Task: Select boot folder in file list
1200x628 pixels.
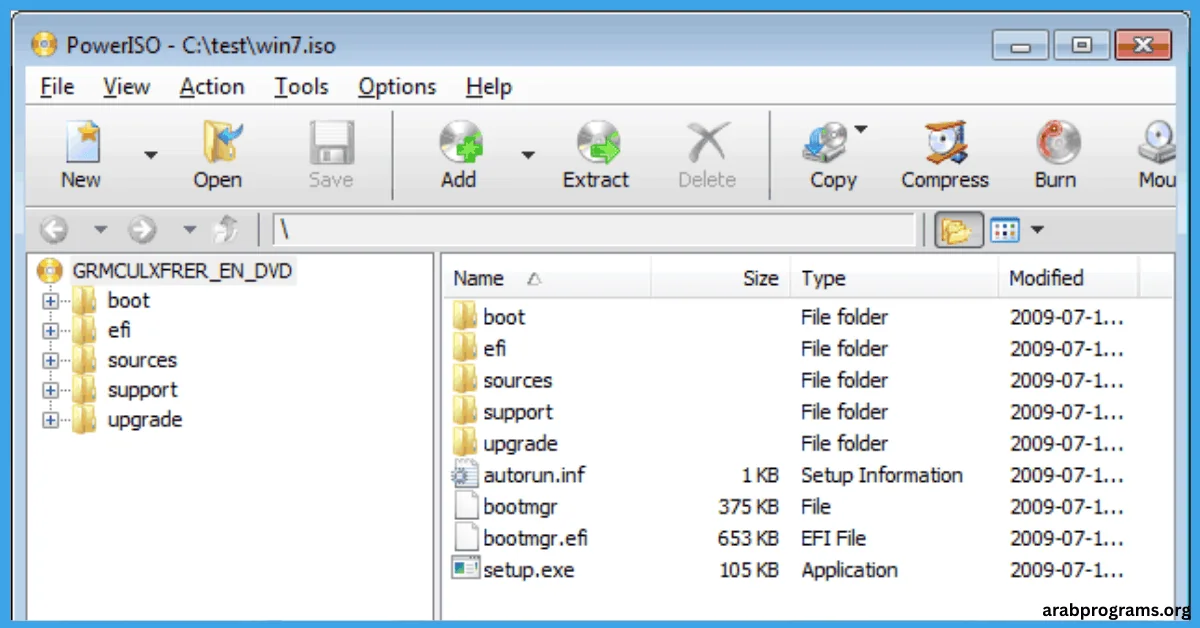Action: pos(504,317)
